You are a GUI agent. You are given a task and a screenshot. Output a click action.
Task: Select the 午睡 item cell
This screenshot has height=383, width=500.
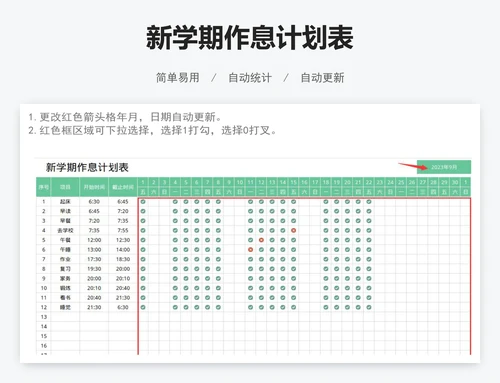click(x=65, y=250)
